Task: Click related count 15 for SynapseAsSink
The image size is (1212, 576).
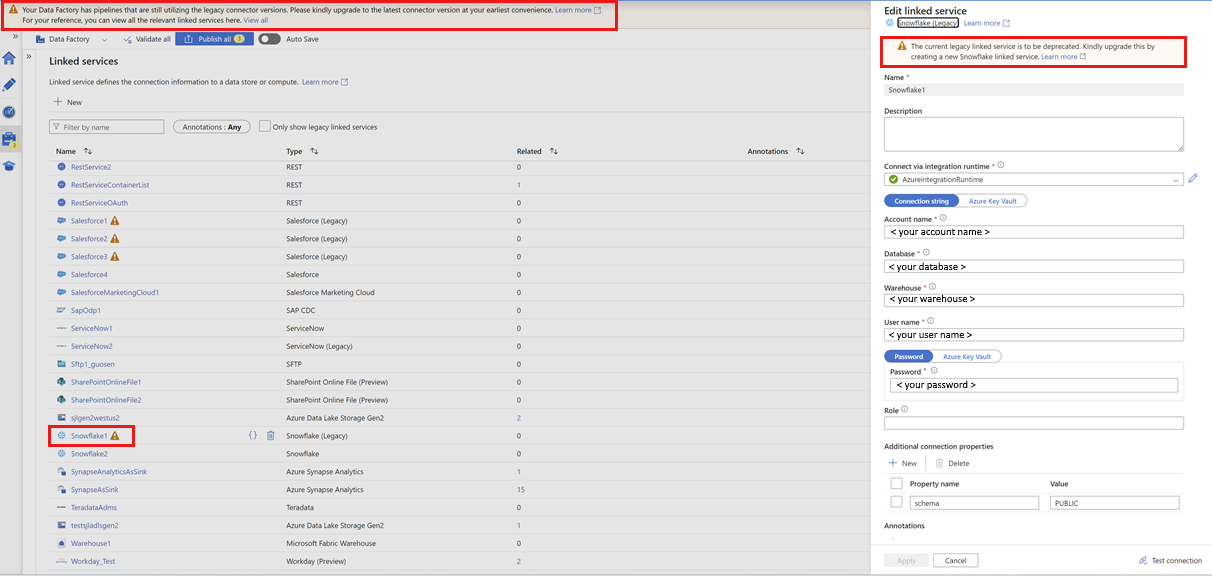Action: [520, 490]
